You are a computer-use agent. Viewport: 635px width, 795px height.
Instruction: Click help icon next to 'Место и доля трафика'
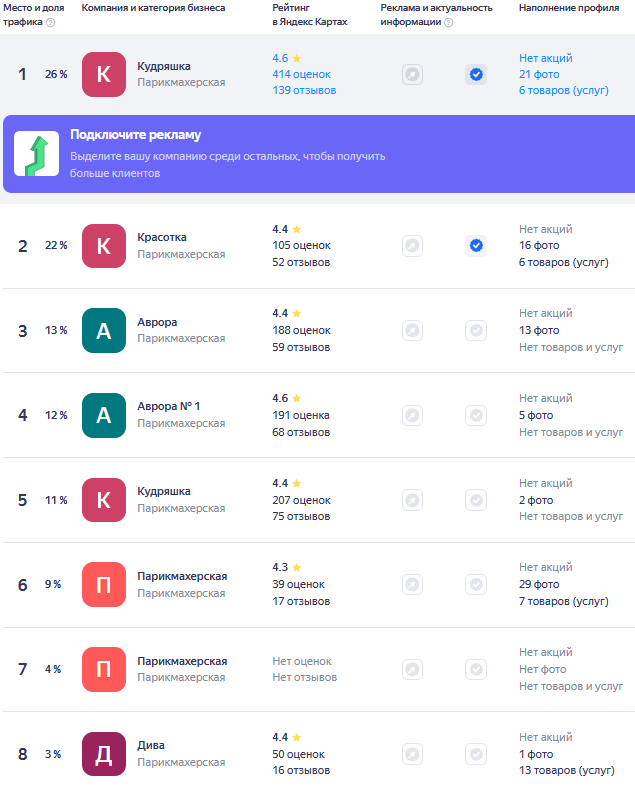pos(50,22)
